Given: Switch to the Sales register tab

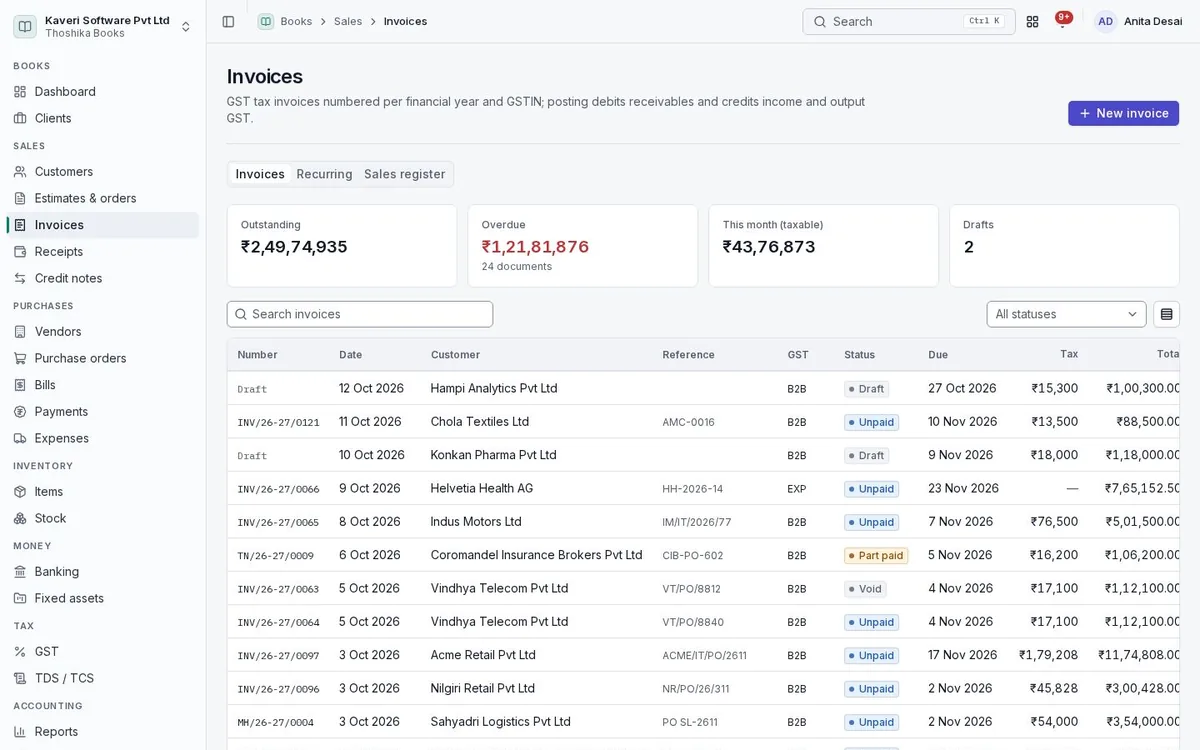Looking at the screenshot, I should pos(404,174).
